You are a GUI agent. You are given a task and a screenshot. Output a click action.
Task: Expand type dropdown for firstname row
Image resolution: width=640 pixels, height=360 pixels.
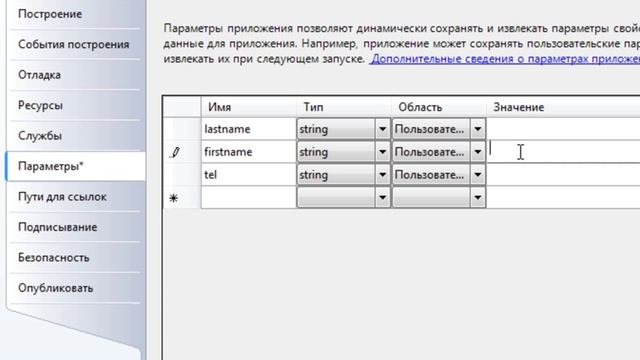(382, 152)
